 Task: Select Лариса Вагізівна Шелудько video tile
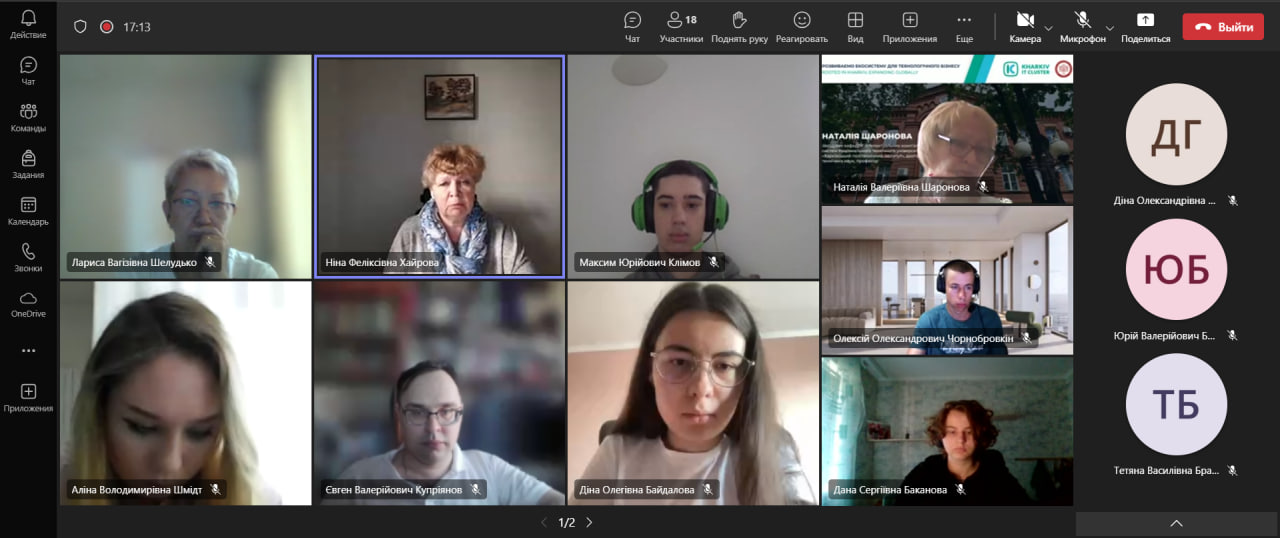click(x=186, y=166)
